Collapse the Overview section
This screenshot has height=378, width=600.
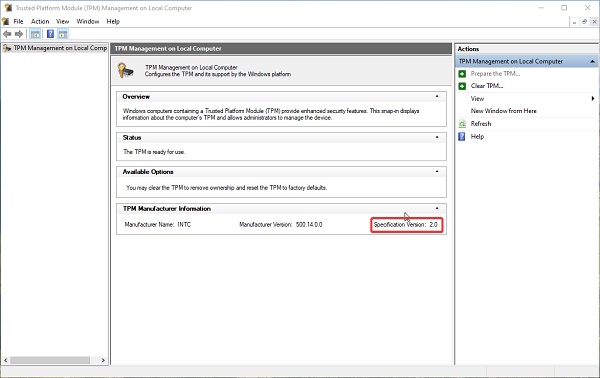437,96
